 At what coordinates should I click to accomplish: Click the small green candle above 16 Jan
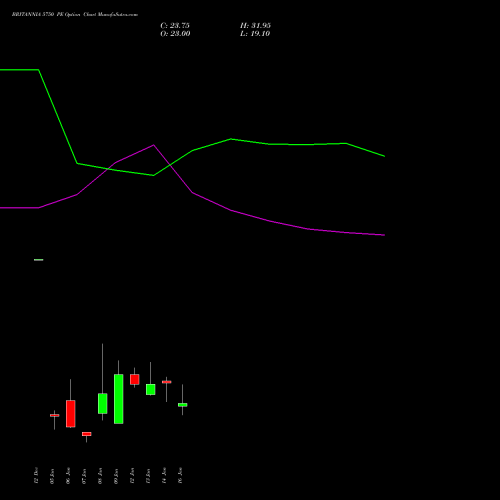[183, 405]
